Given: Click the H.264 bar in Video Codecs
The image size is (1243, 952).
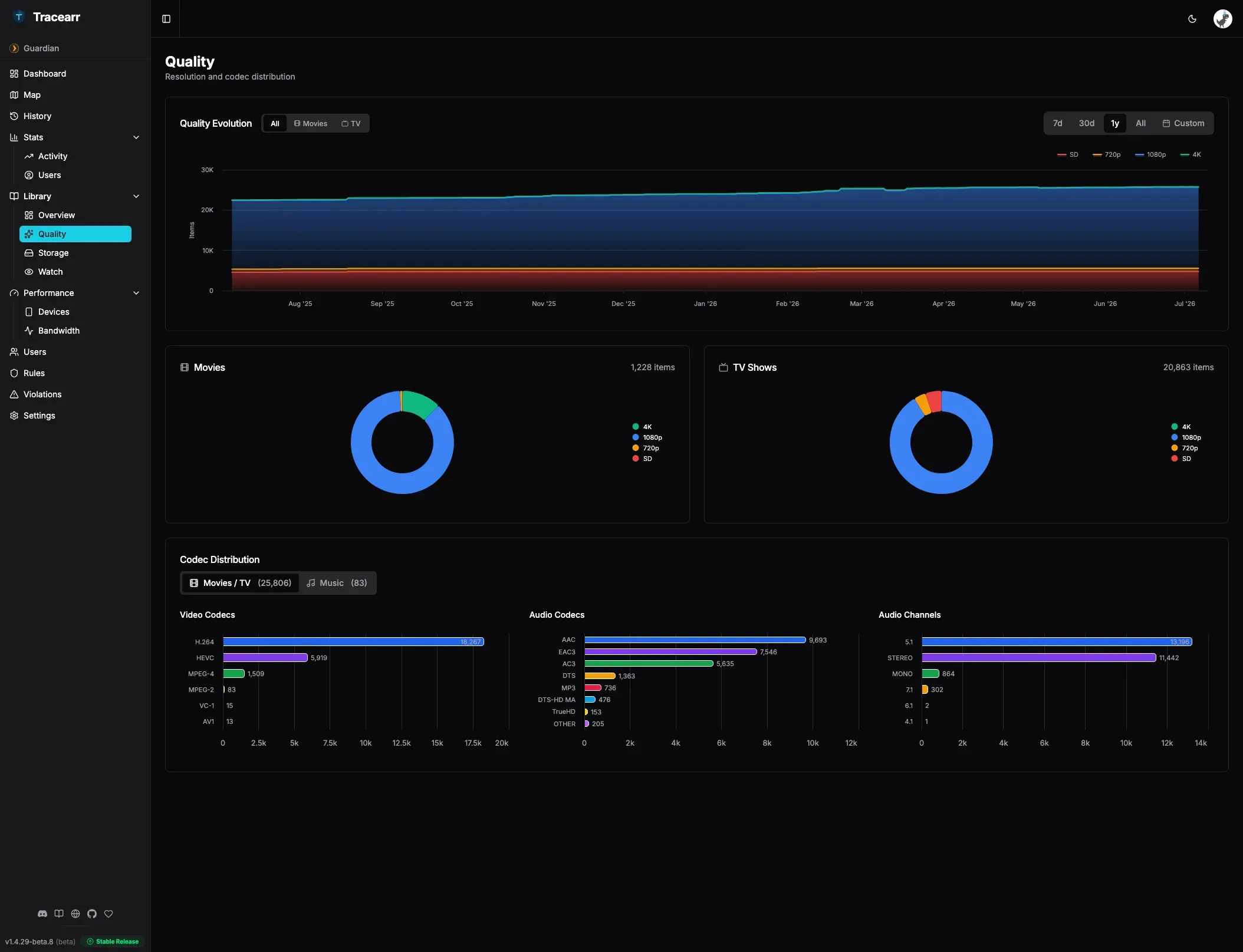Looking at the screenshot, I should tap(353, 642).
